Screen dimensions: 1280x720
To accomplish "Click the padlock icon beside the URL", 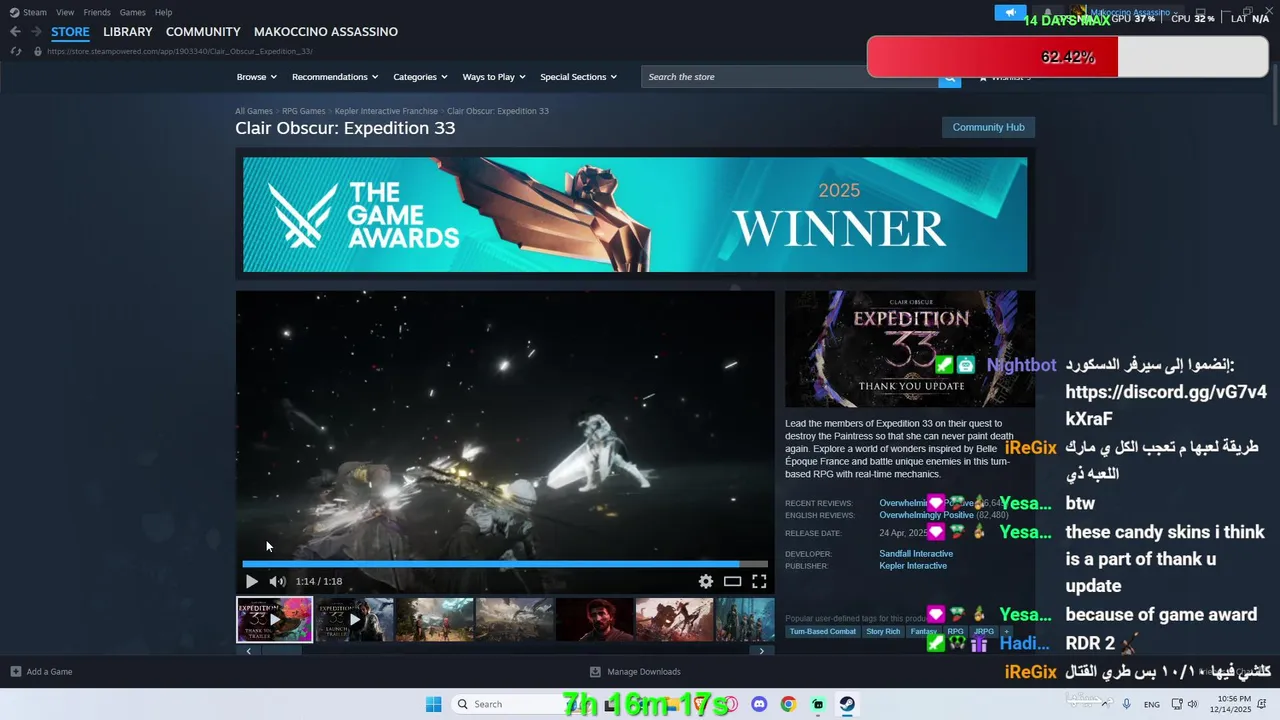I will 38,51.
